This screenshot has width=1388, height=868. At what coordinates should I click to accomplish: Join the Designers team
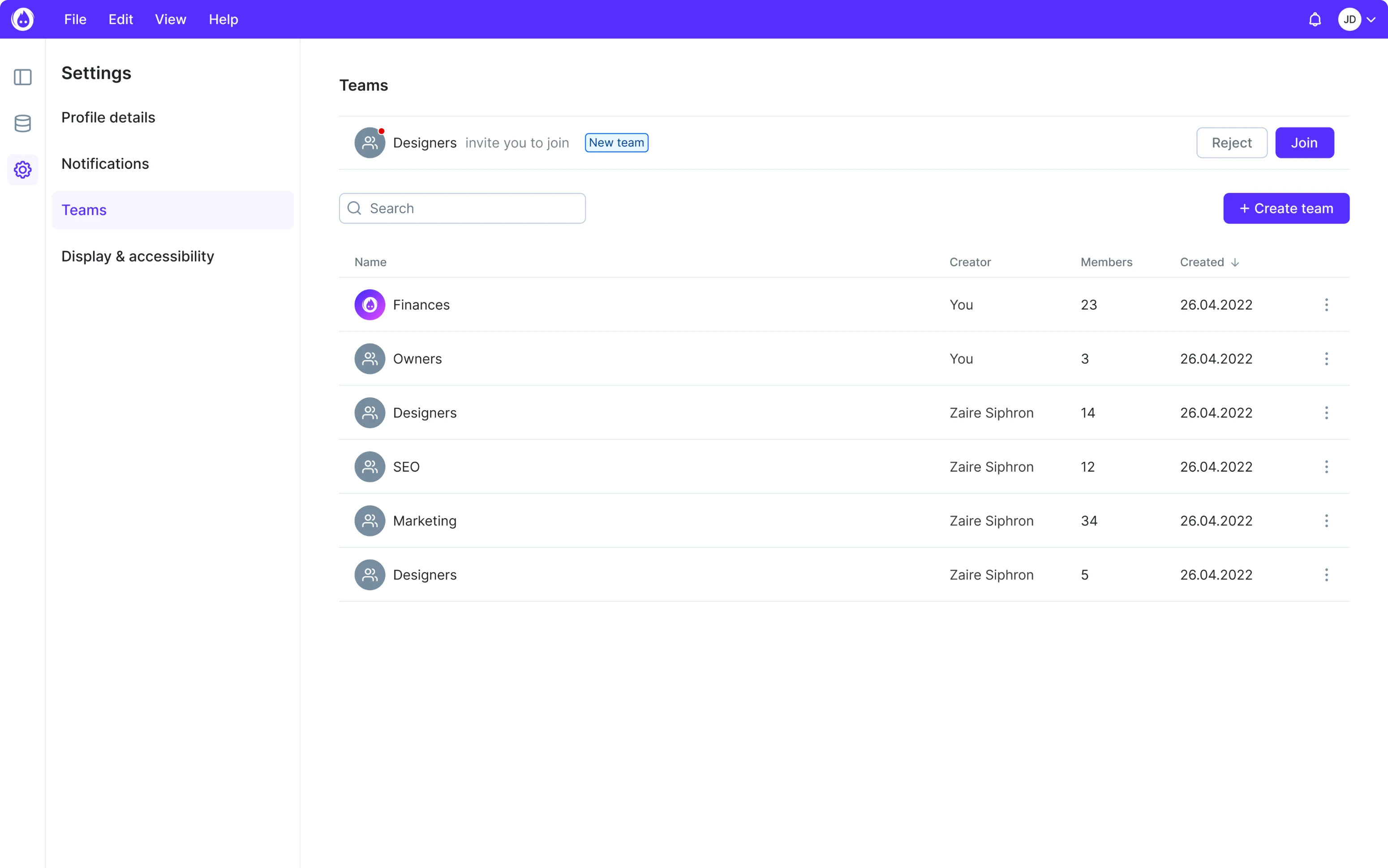[x=1304, y=142]
